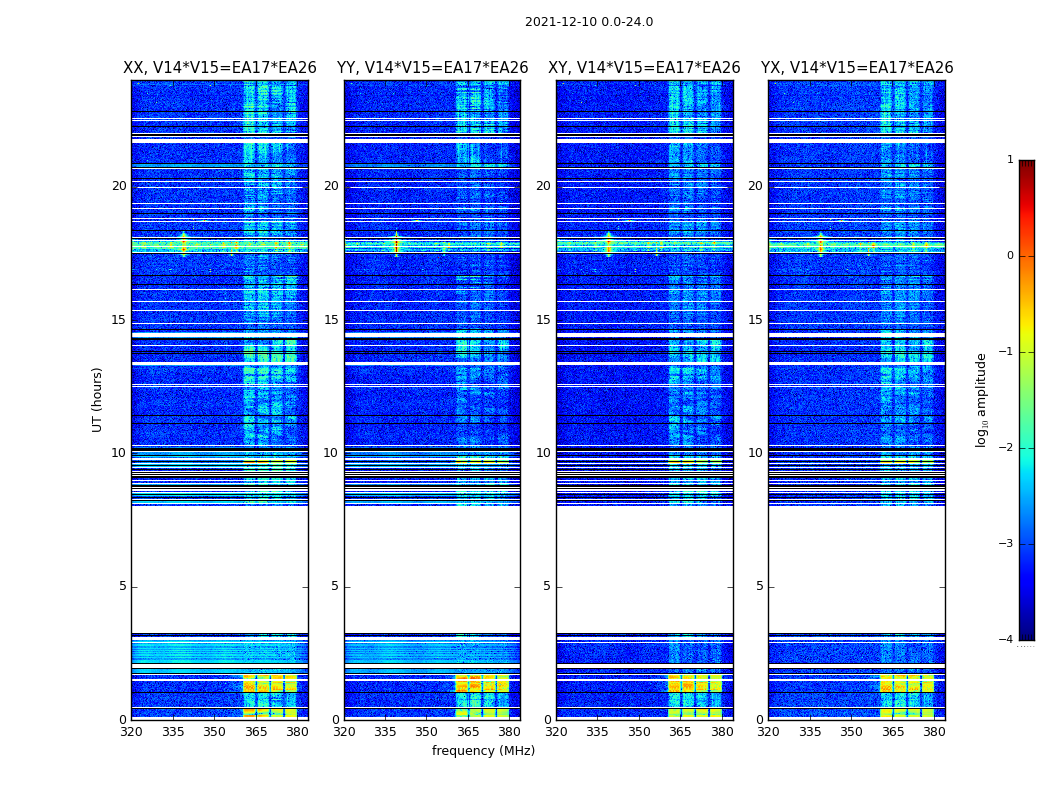Viewport: 1050px width, 800px height.
Task: Click the dark red top of the colorbar
Action: pyautogui.click(x=1027, y=165)
